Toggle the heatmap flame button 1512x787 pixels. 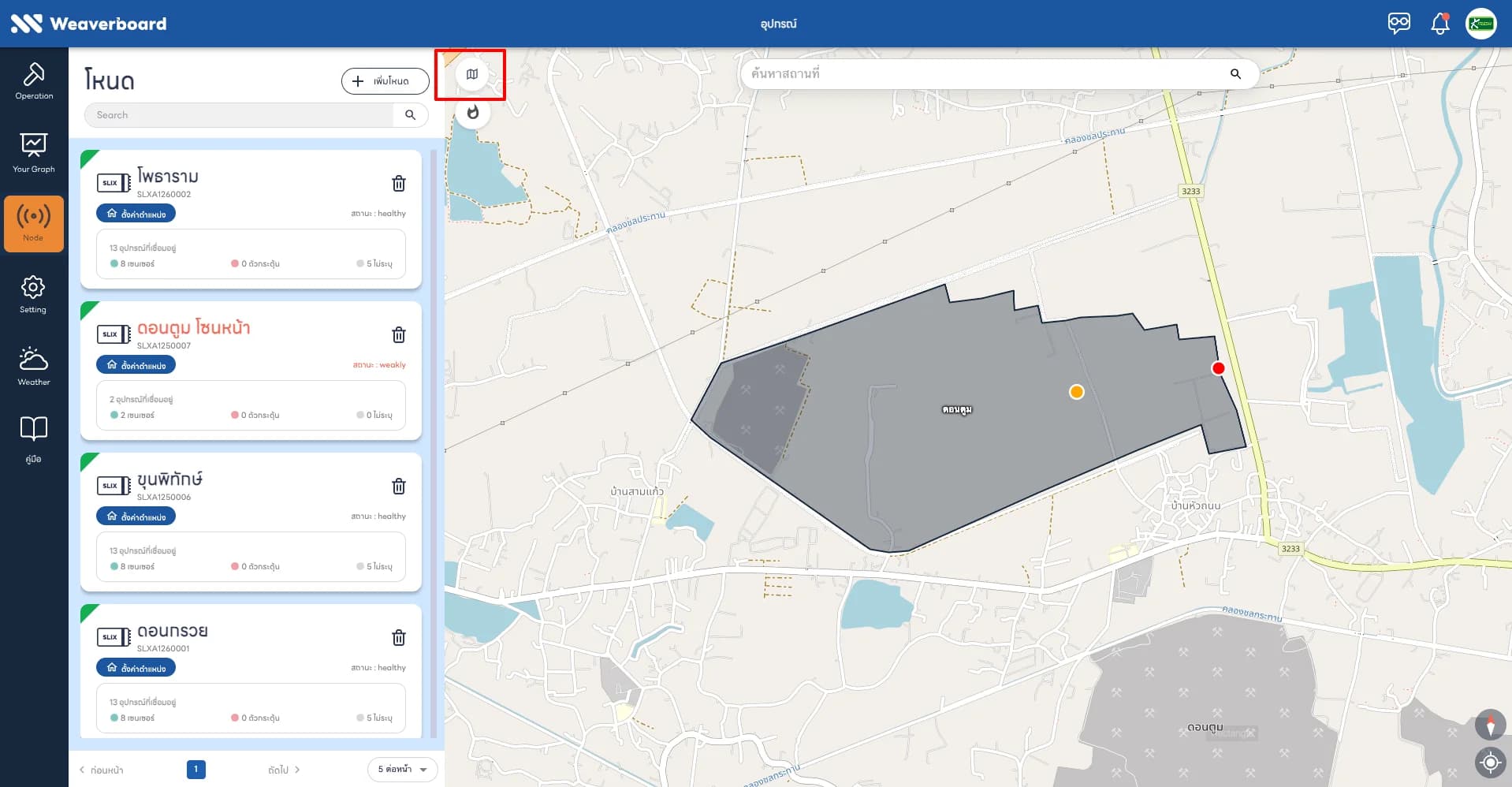click(x=472, y=113)
